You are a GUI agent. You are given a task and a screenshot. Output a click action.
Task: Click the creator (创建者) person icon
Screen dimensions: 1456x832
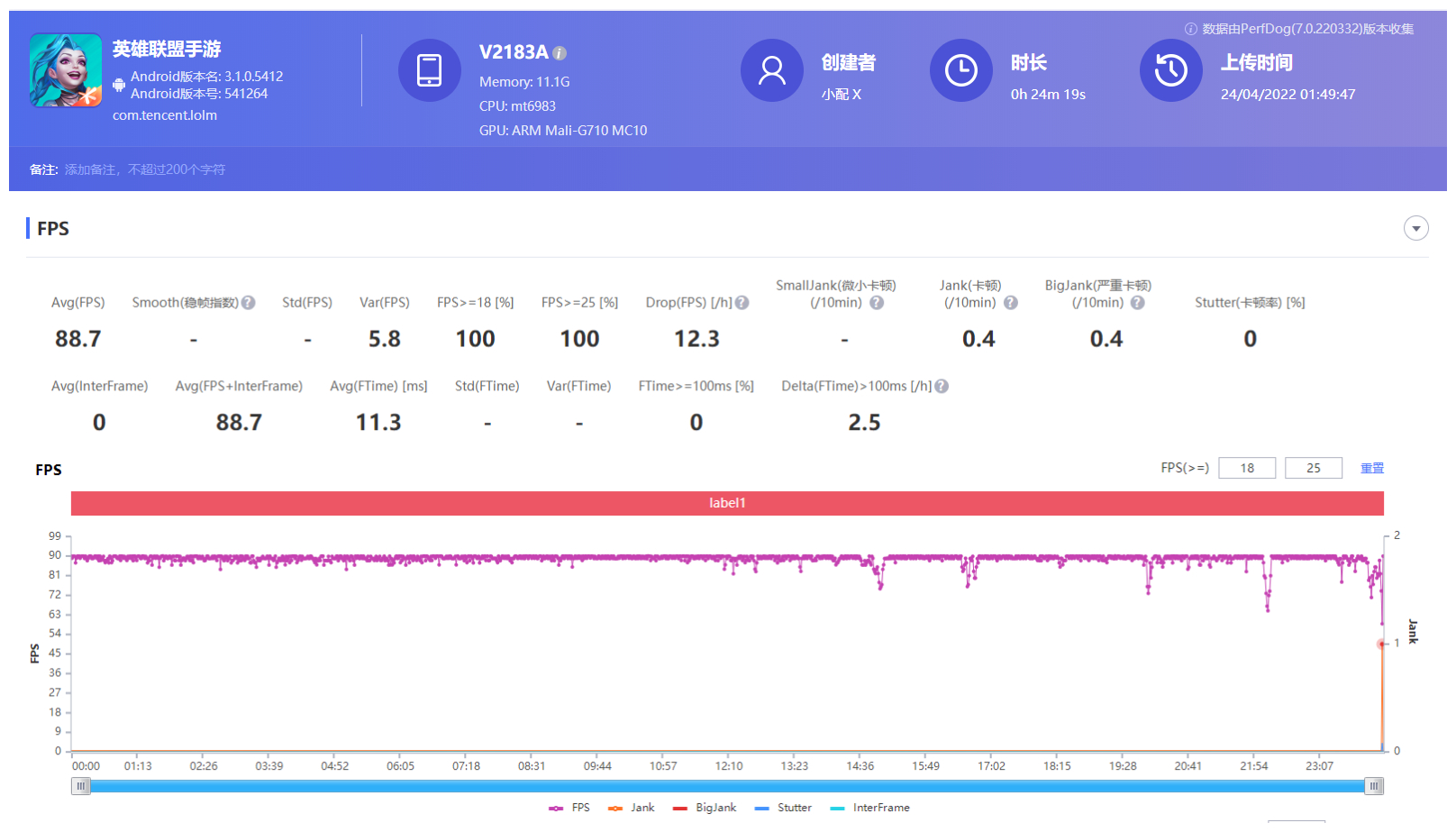pyautogui.click(x=772, y=70)
